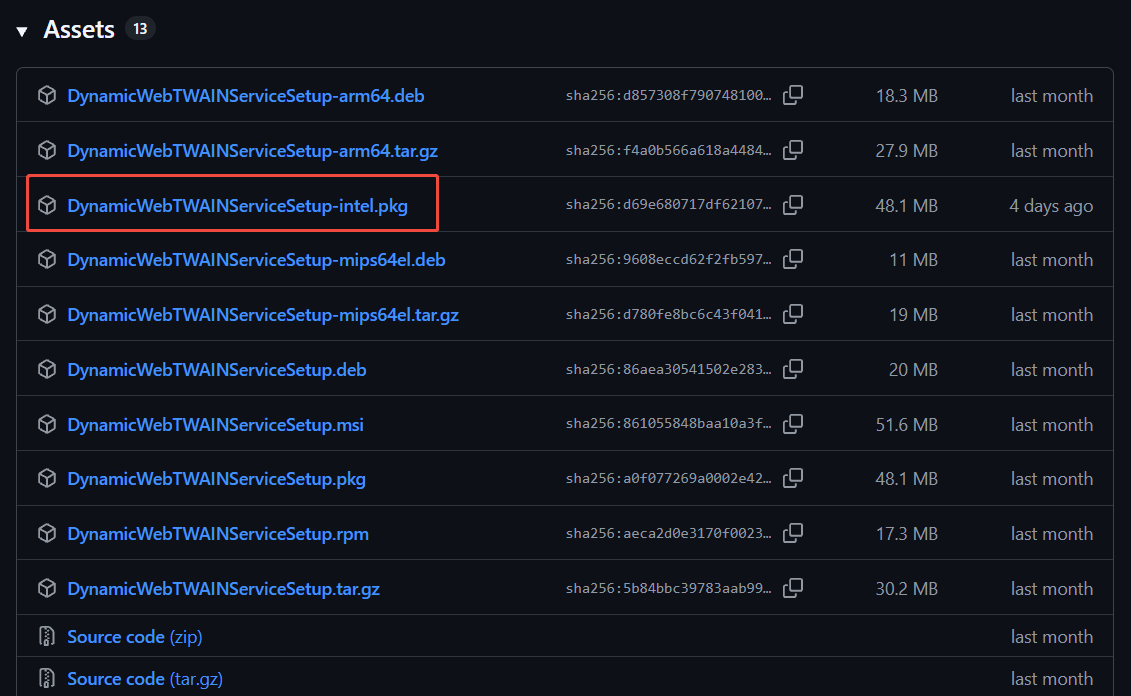Screen dimensions: 1131x696
Task: Copy sha256 hash for DynamicWebTWAINServiceSetup.msi
Action: pyautogui.click(x=793, y=423)
